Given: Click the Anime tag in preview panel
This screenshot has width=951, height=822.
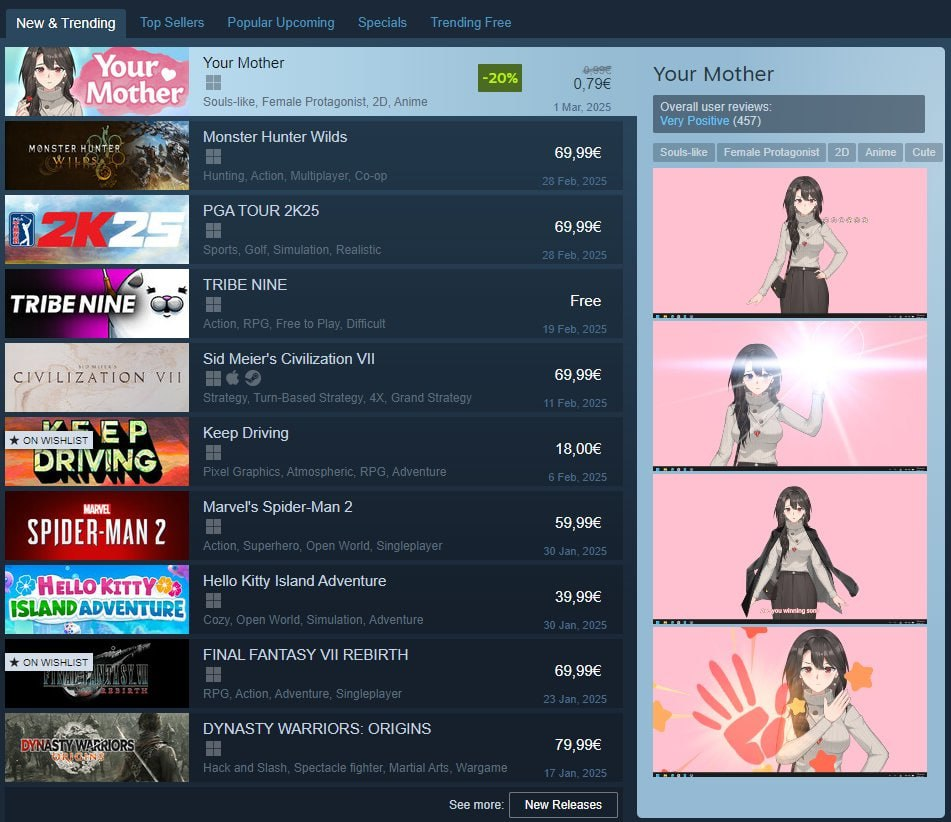Looking at the screenshot, I should [880, 152].
